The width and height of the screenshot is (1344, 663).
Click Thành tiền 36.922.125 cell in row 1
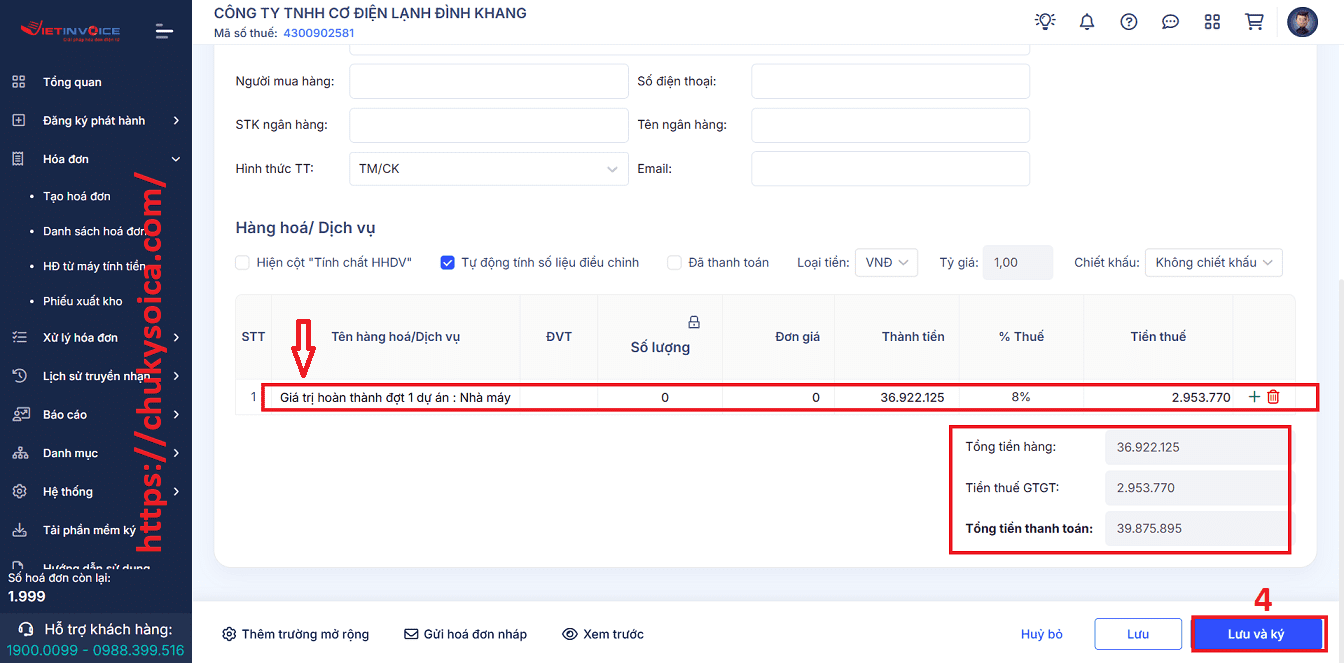point(897,397)
